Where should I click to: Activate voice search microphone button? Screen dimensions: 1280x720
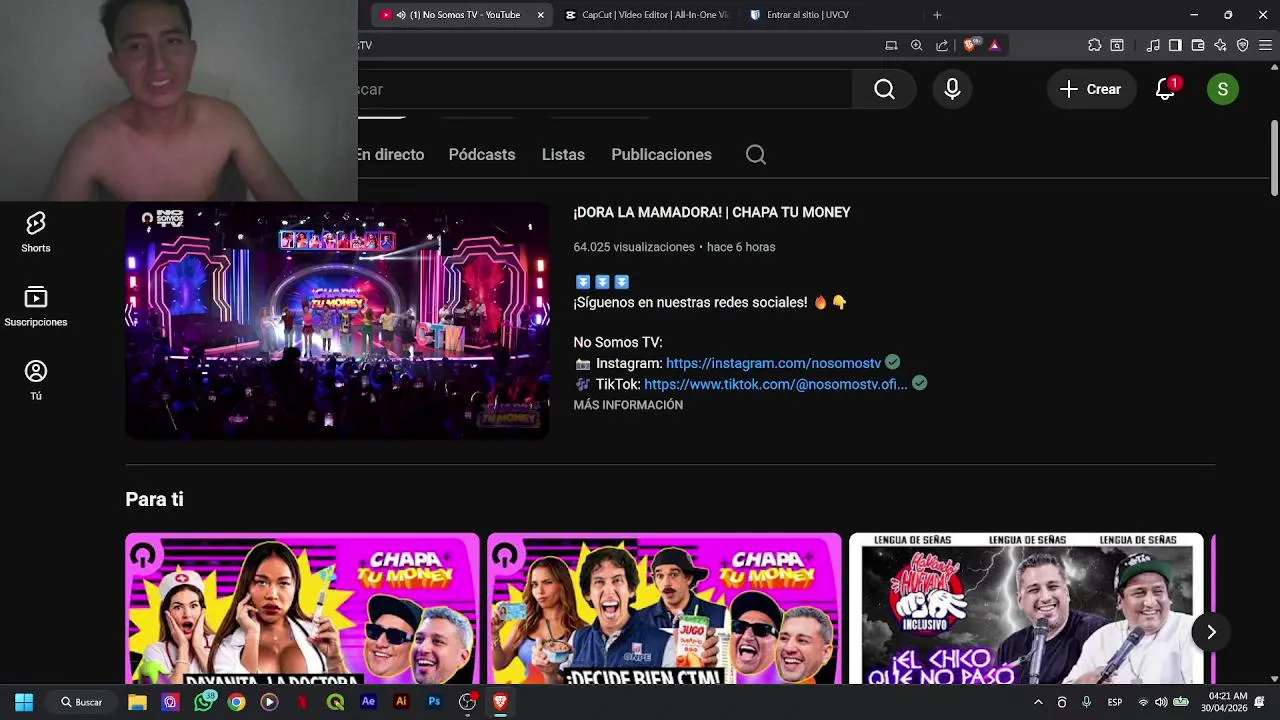(x=952, y=89)
